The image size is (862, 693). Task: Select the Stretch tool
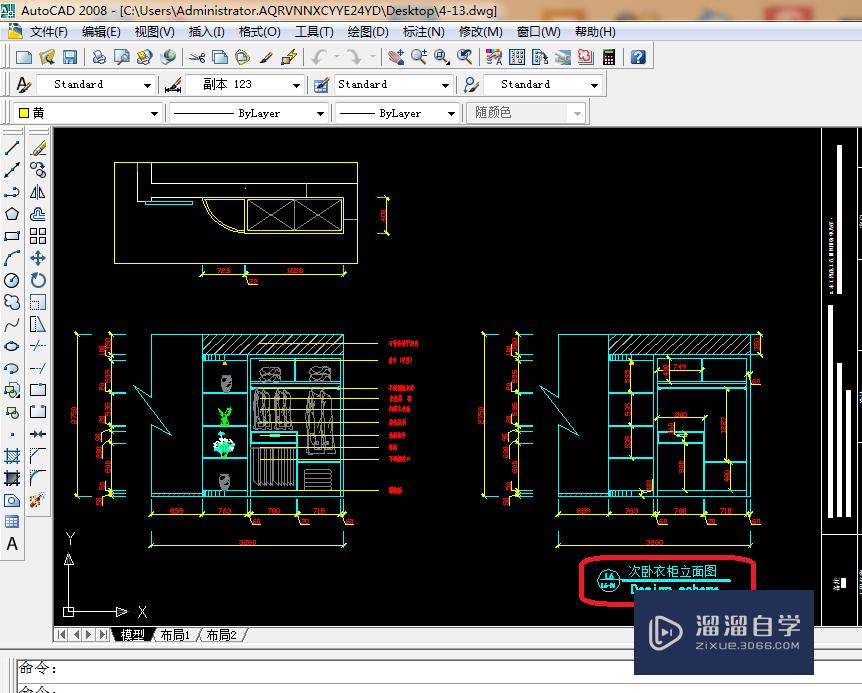38,324
